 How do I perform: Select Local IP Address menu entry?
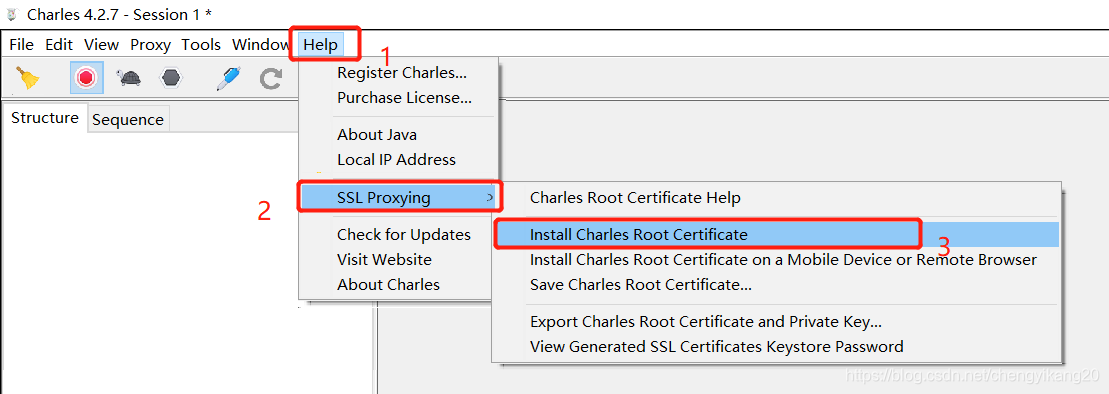(399, 159)
